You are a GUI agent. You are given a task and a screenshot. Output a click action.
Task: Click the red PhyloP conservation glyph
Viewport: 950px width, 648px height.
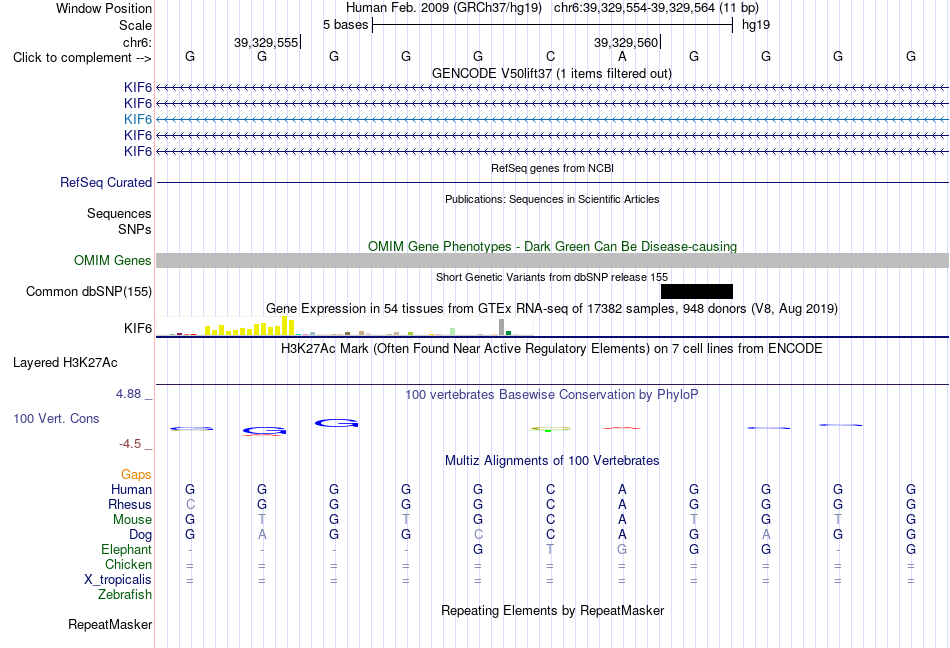pyautogui.click(x=622, y=428)
